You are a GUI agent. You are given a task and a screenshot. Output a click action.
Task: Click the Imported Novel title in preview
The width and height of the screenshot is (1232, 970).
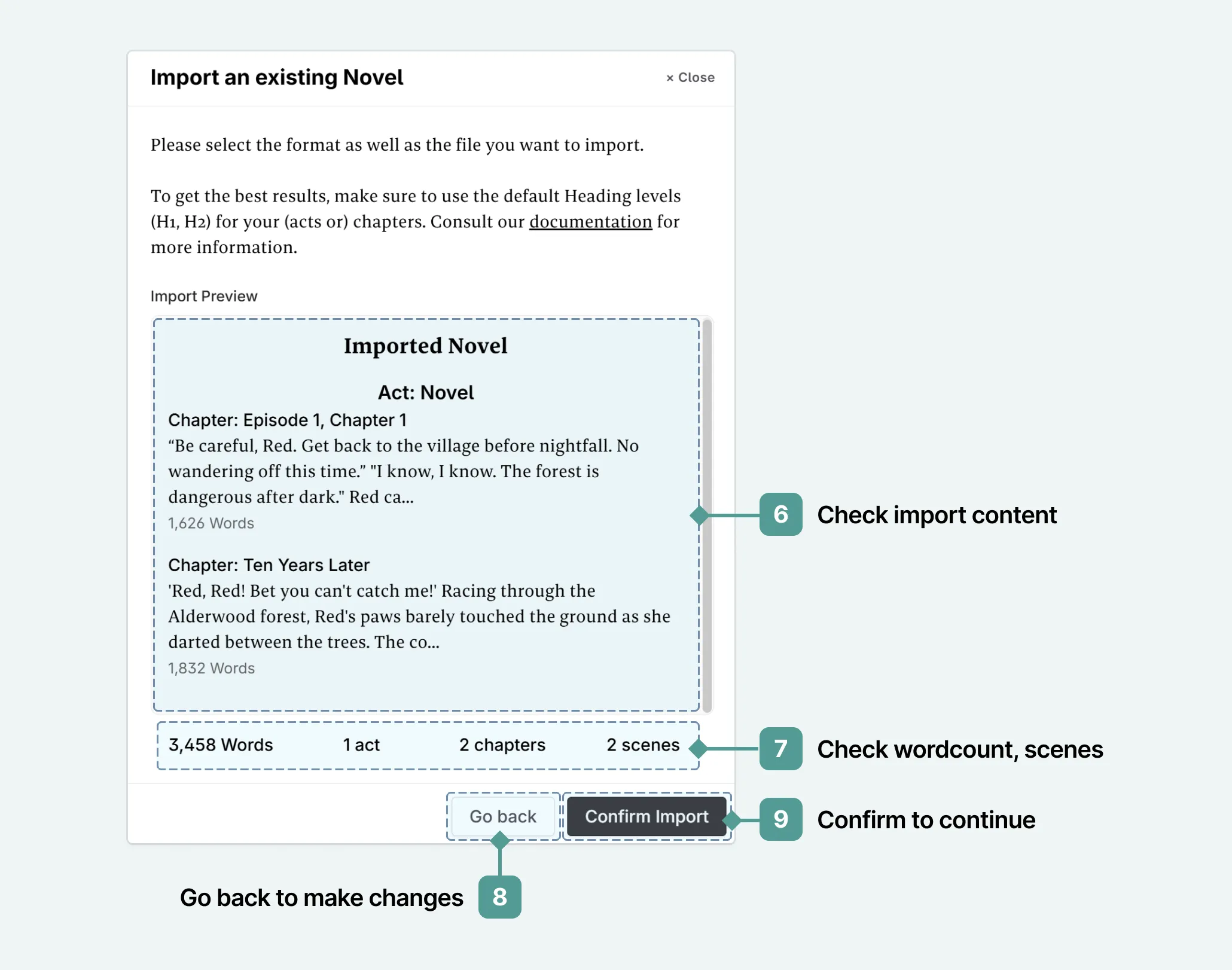pyautogui.click(x=425, y=346)
